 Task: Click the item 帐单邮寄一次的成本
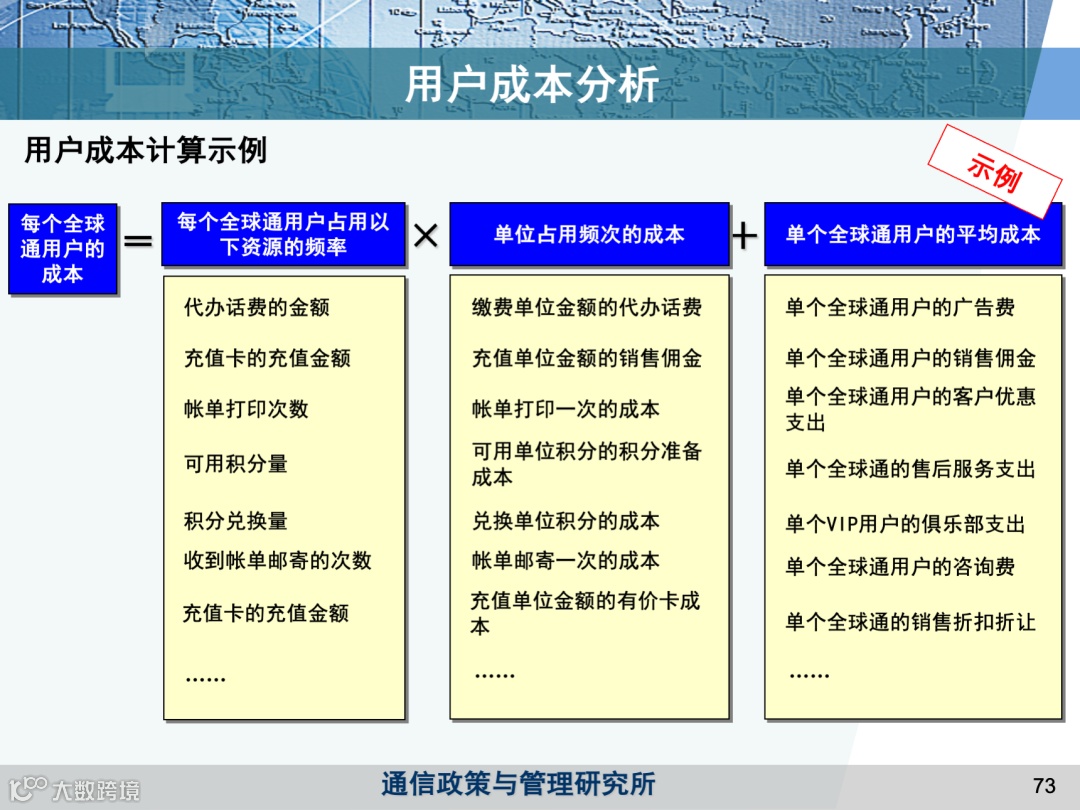coord(565,561)
